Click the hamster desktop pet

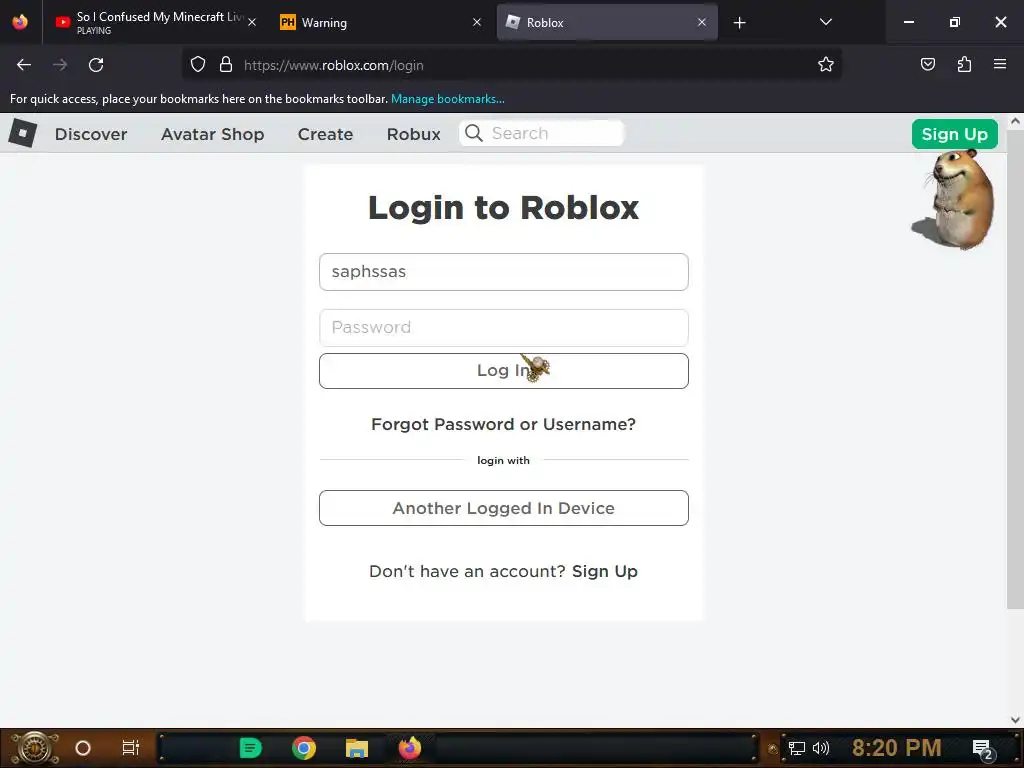[955, 199]
